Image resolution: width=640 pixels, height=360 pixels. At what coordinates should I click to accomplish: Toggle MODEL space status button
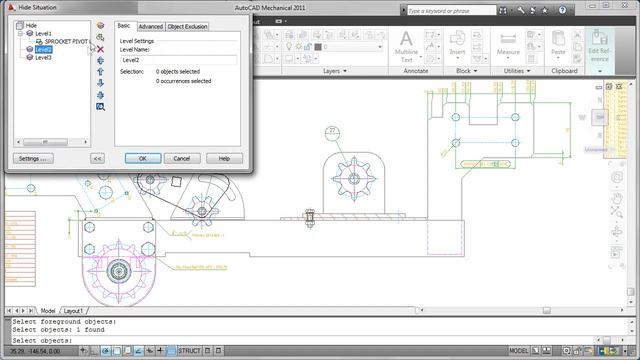[519, 351]
